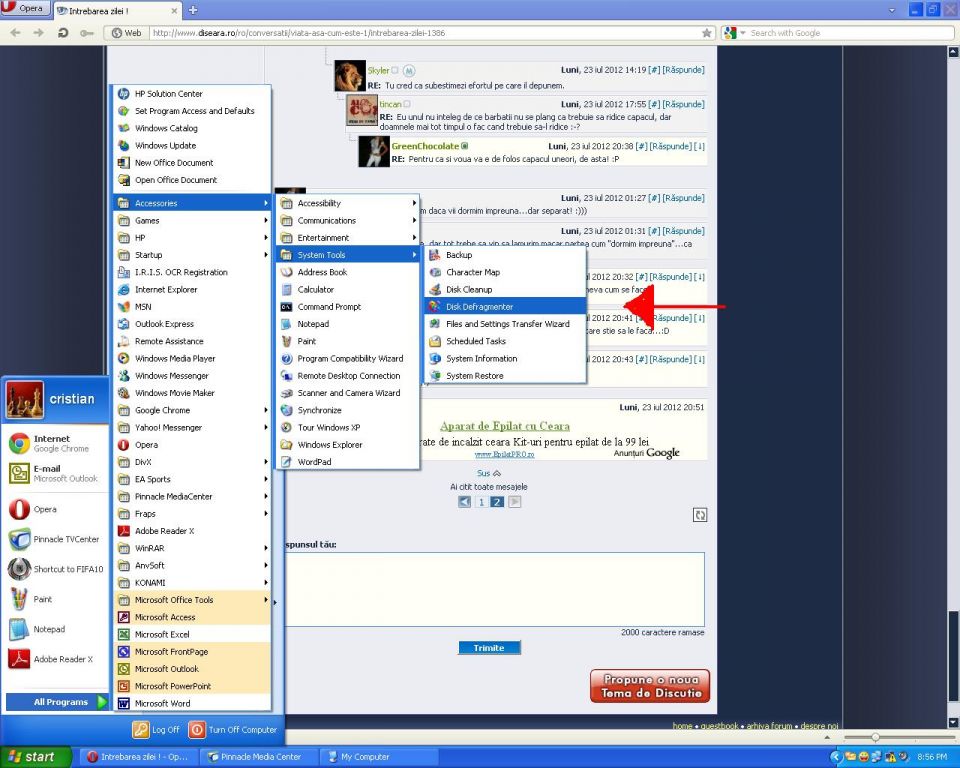Expand the Startup program folder

coord(192,255)
